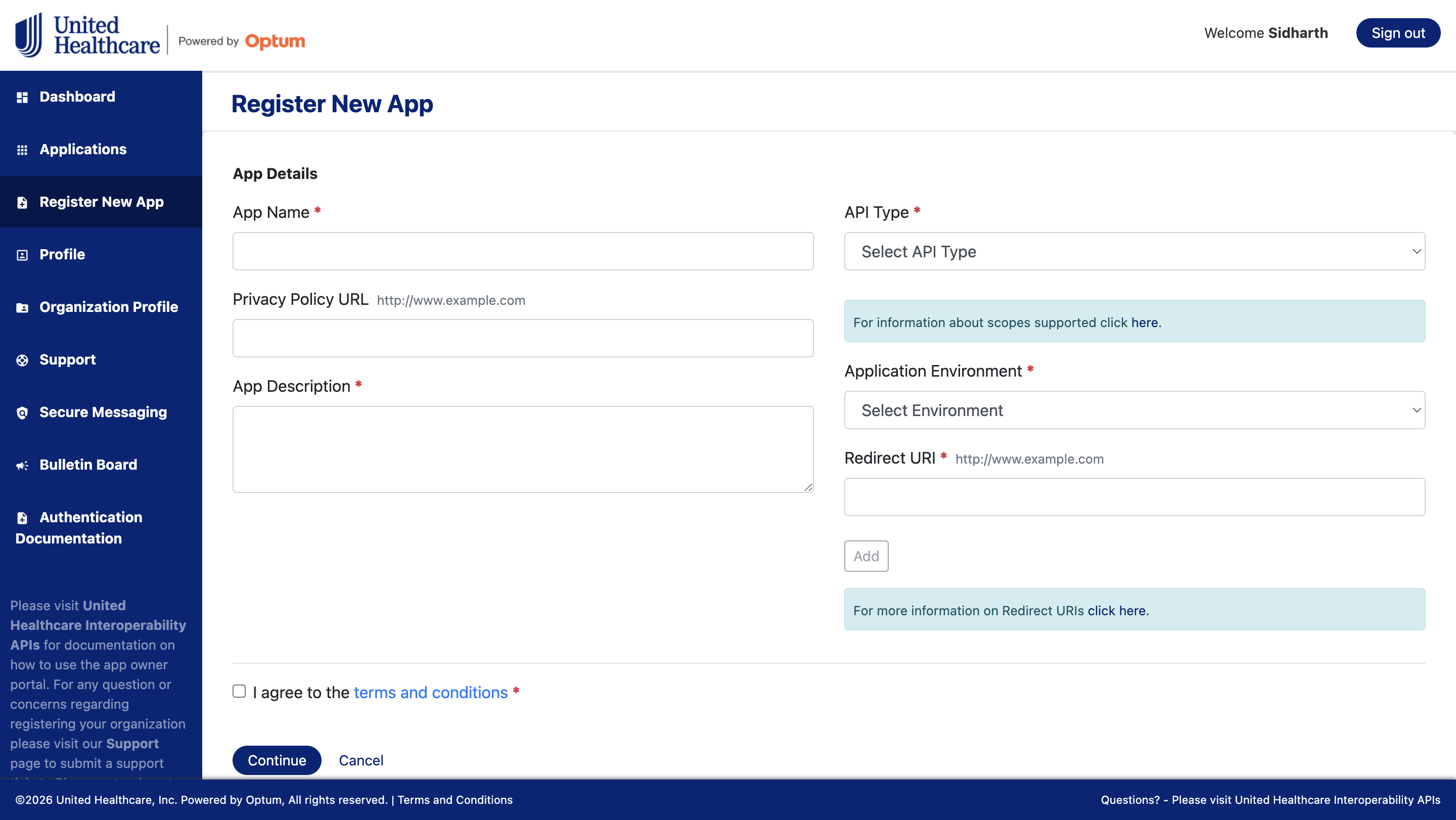Click Cancel link beside Continue
This screenshot has width=1456, height=820.
360,760
